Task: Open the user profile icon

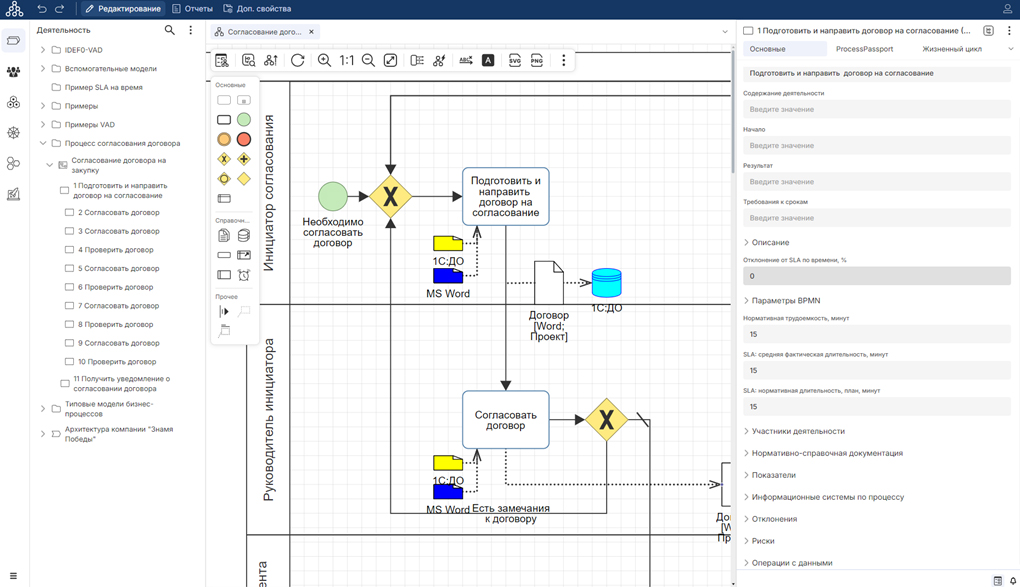Action: pyautogui.click(x=1007, y=9)
